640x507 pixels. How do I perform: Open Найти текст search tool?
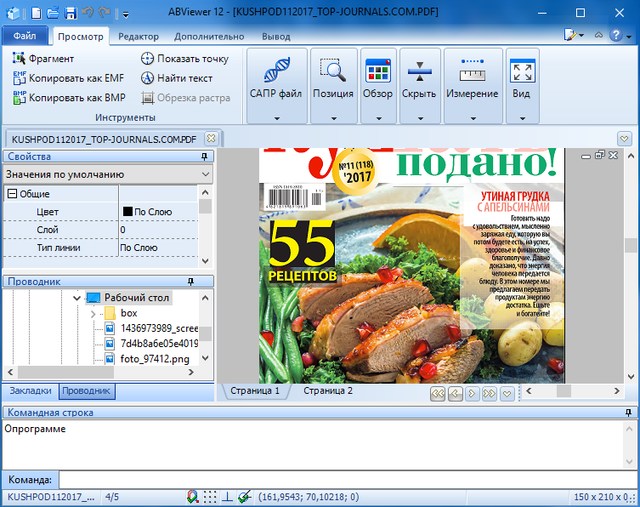pyautogui.click(x=148, y=78)
